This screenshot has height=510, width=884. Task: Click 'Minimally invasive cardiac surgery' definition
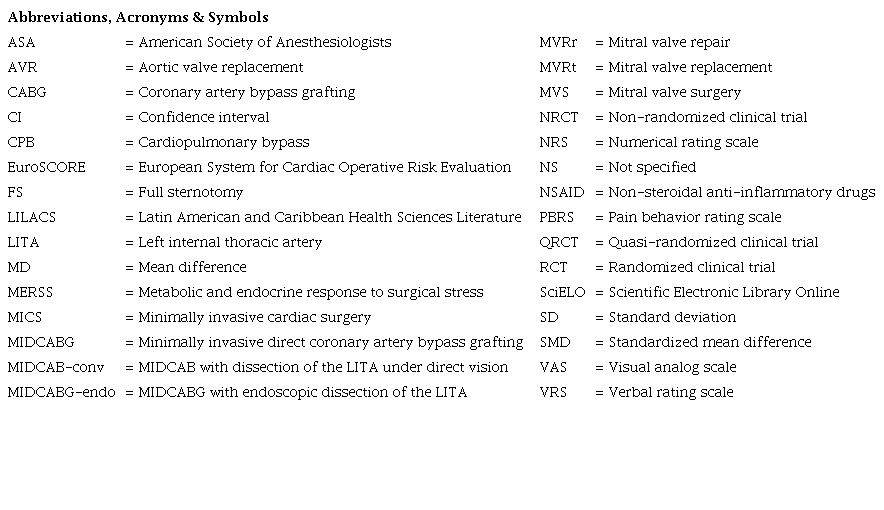point(255,317)
